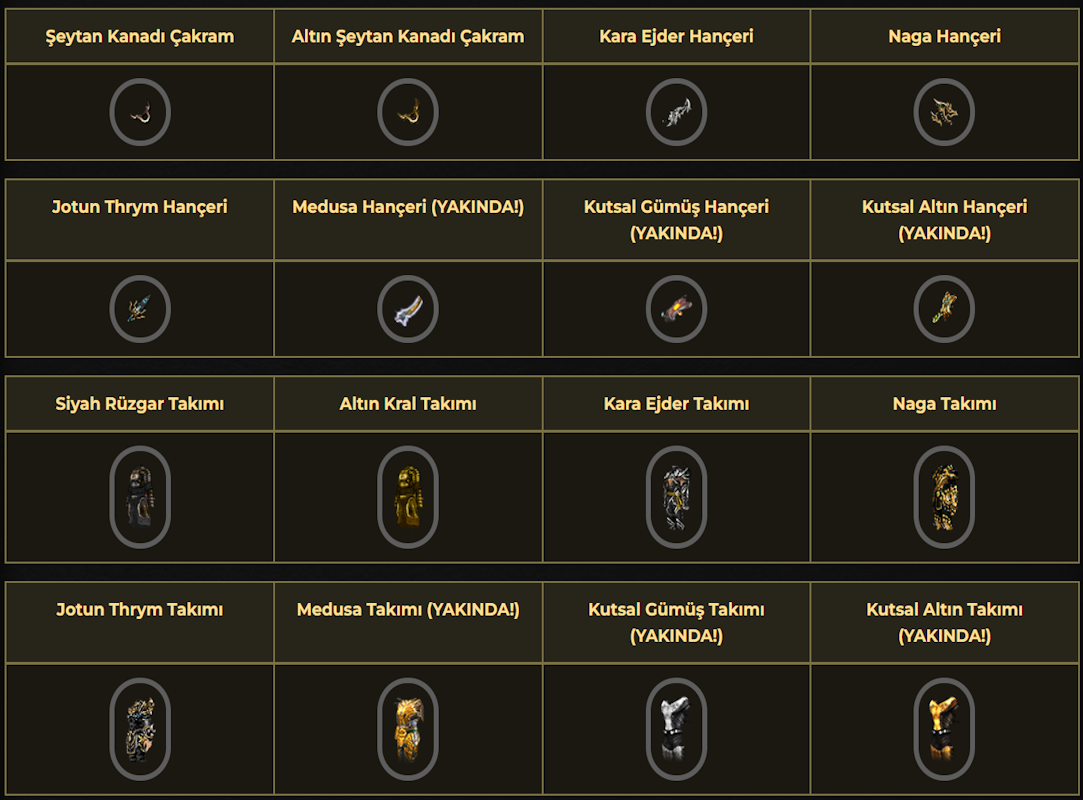1083x800 pixels.
Task: Click the Naga Takımı column header
Action: (x=944, y=404)
